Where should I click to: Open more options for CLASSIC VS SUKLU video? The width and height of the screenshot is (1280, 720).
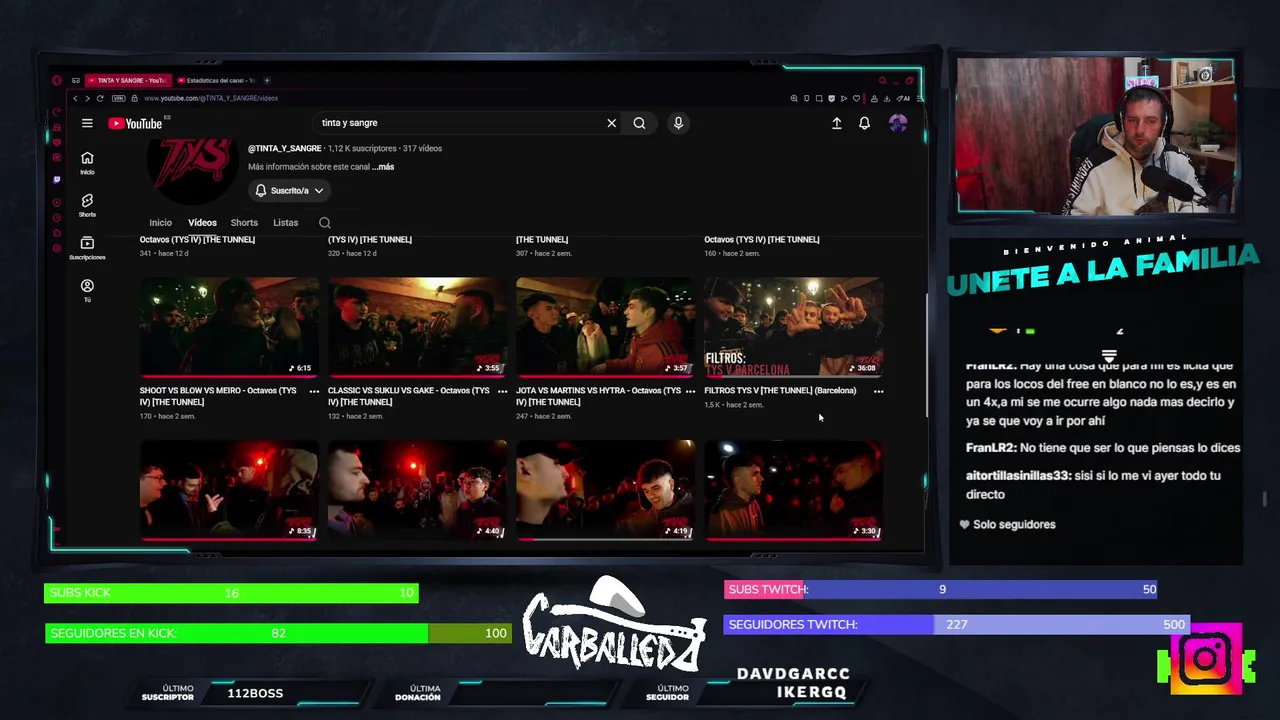502,391
